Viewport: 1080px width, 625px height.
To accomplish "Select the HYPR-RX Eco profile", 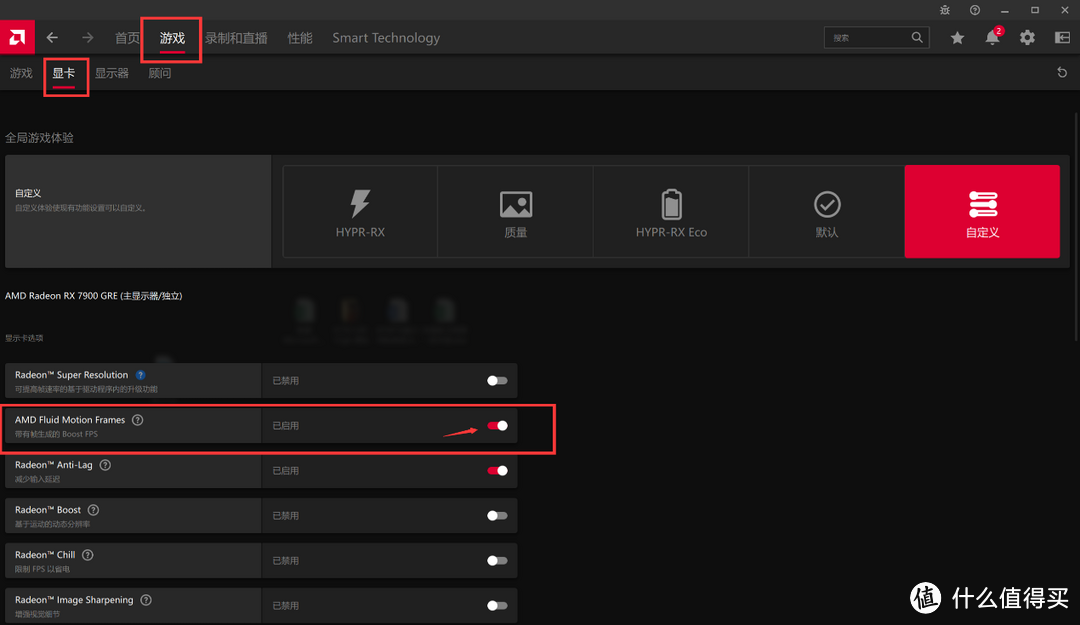I will (671, 212).
